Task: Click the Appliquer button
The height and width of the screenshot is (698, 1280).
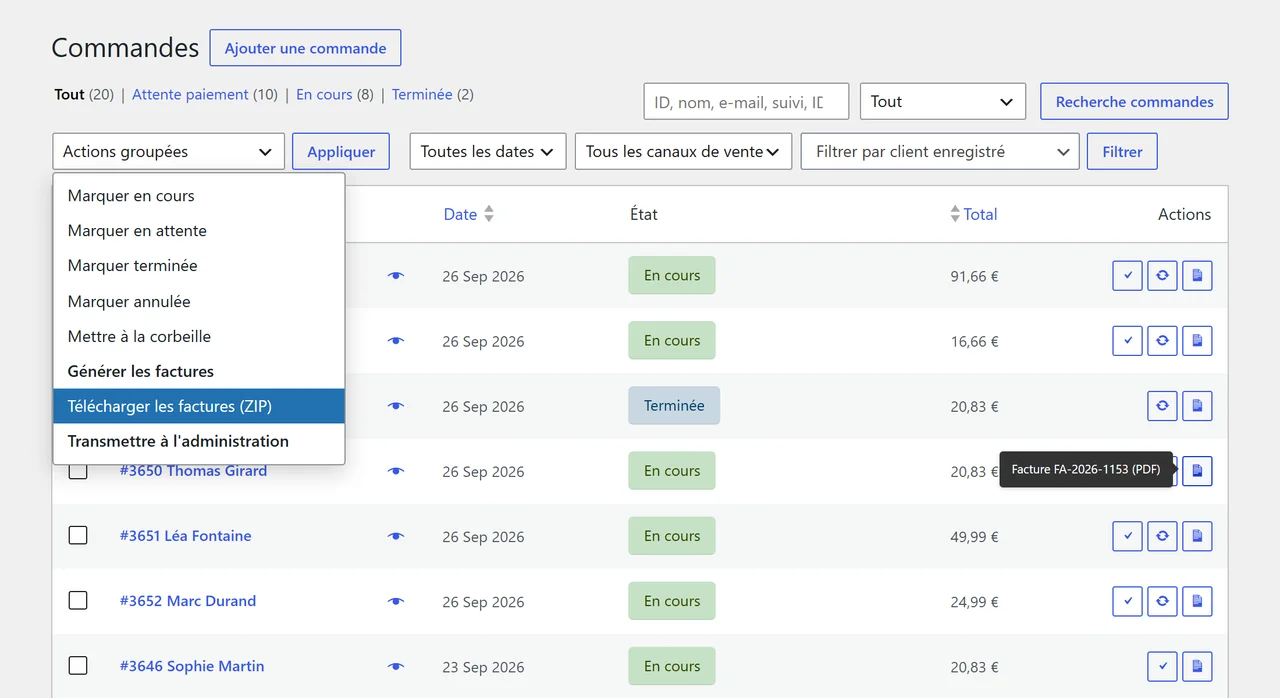Action: pos(341,152)
